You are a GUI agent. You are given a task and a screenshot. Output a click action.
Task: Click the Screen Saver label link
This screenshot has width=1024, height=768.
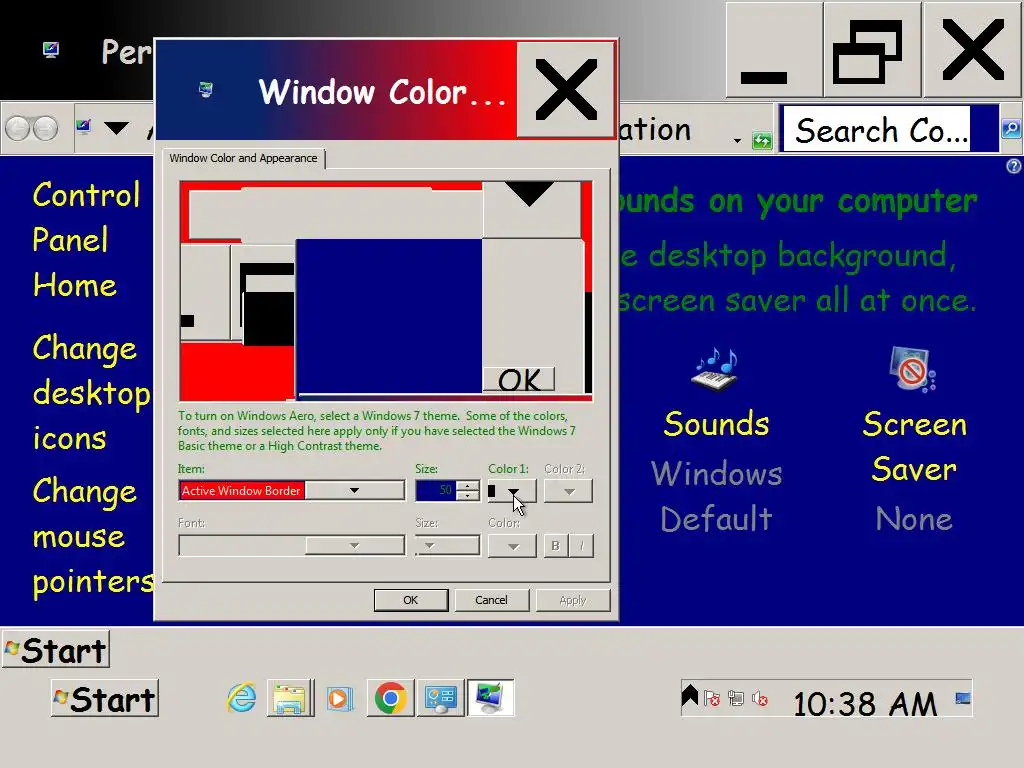point(914,446)
